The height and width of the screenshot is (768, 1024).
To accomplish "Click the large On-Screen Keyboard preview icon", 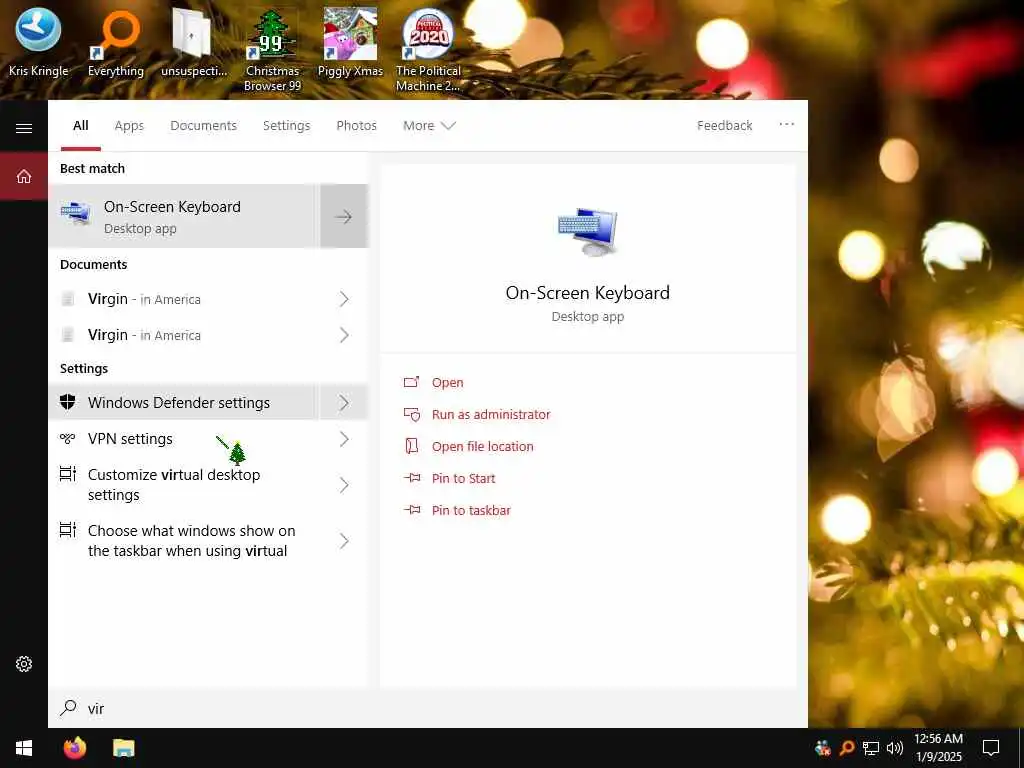I will (588, 232).
